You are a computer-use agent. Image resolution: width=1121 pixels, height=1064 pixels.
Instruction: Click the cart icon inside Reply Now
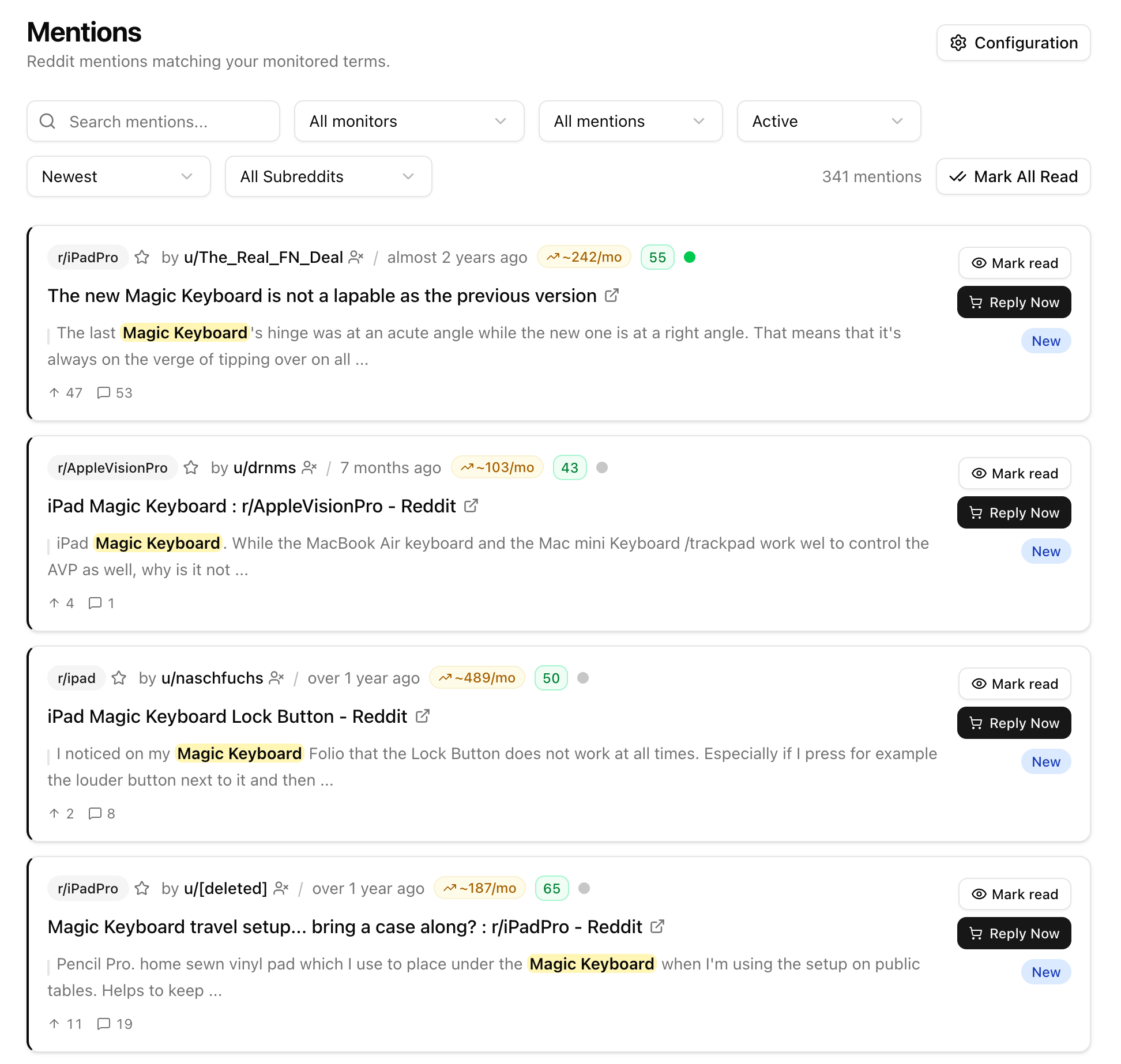977,302
